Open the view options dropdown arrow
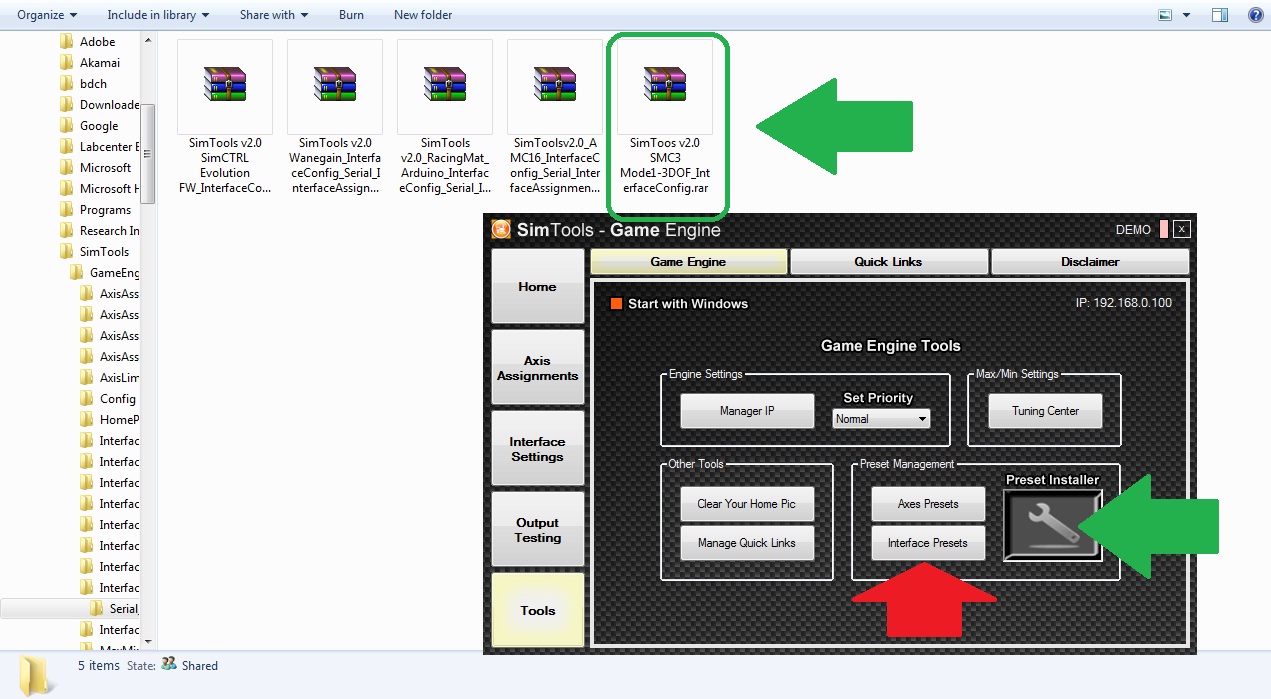The width and height of the screenshot is (1271, 699). click(x=1187, y=15)
